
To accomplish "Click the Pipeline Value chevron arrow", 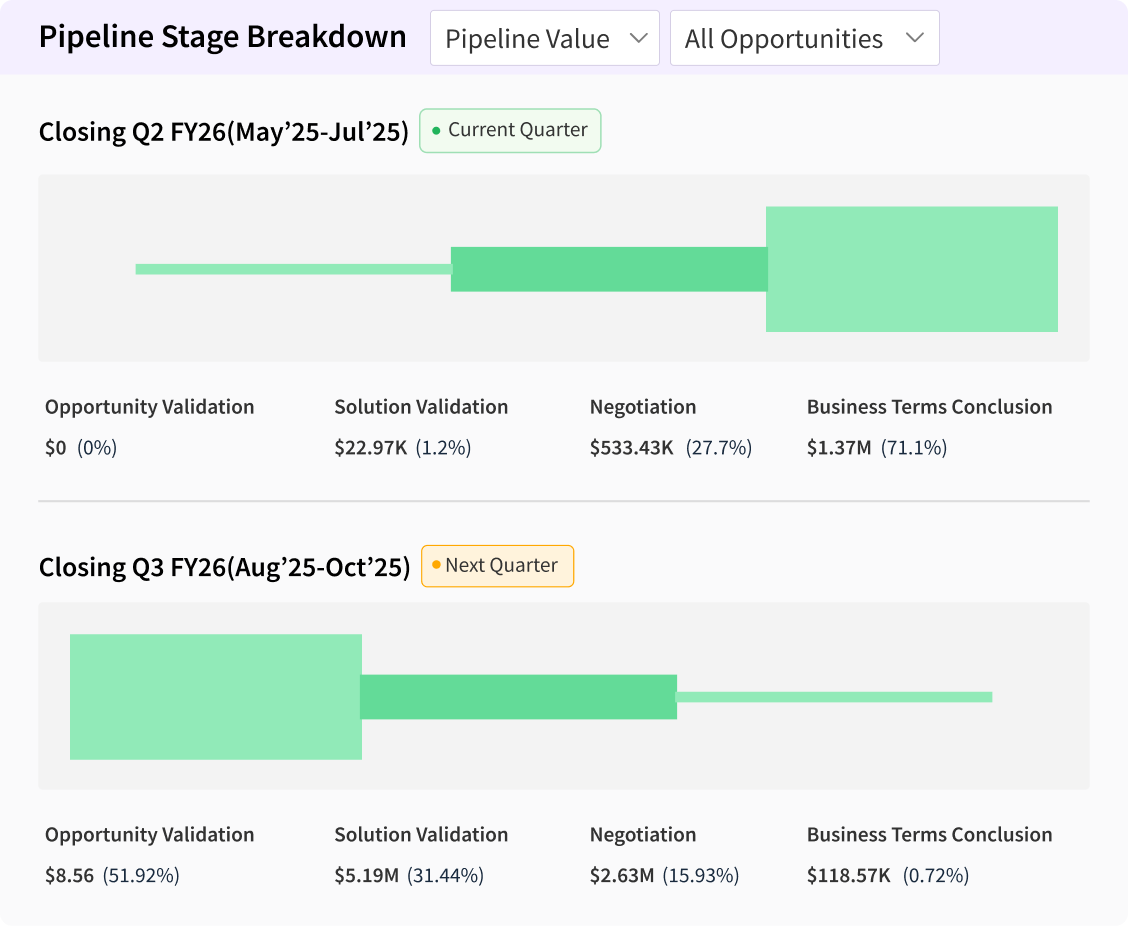I will pos(638,39).
